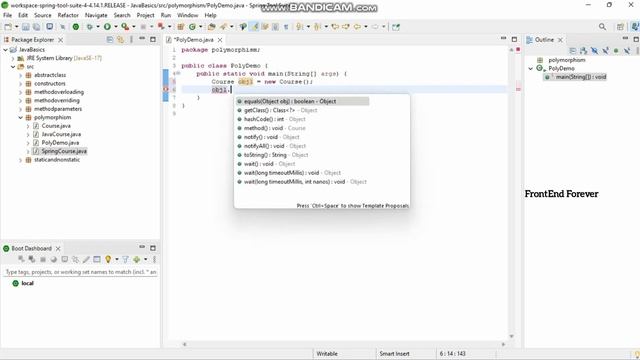This screenshot has width=640, height=360.
Task: Click the Save icon in main toolbar
Action: [26, 27]
